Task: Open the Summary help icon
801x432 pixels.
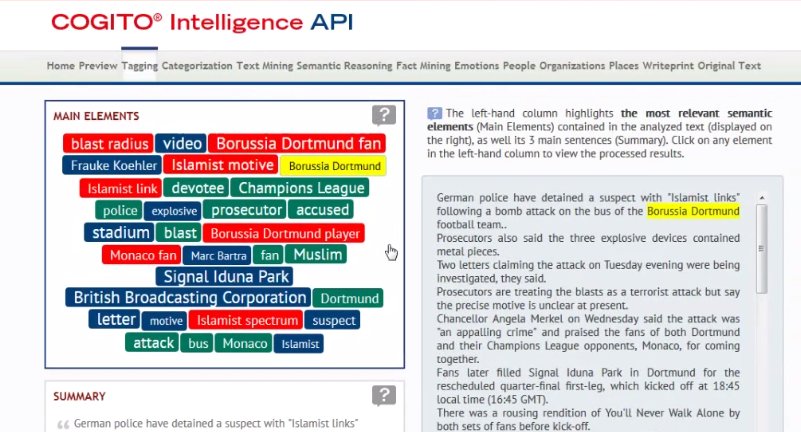Action: 384,395
